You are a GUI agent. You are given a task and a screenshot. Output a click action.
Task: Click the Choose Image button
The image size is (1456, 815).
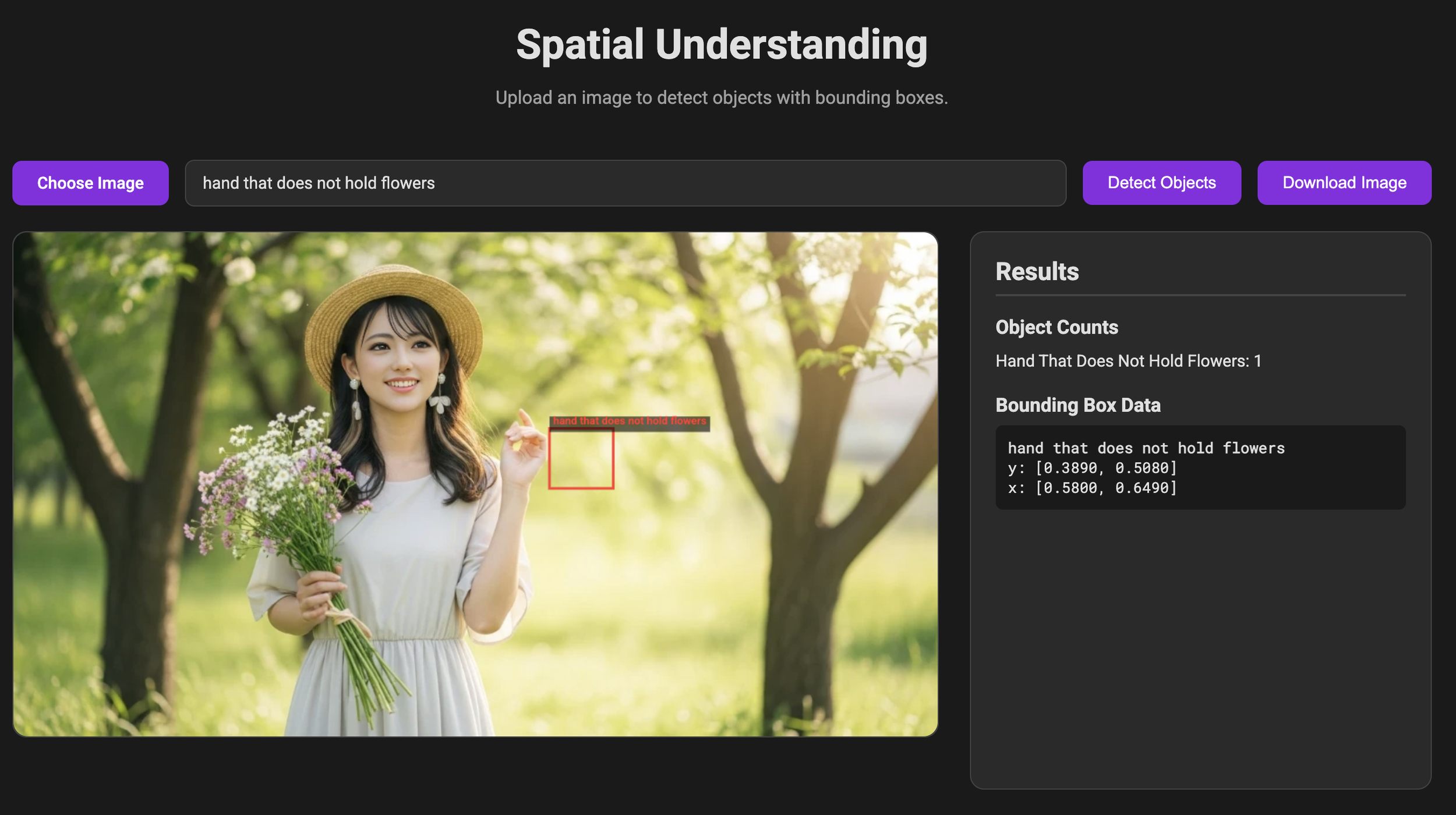[x=90, y=183]
